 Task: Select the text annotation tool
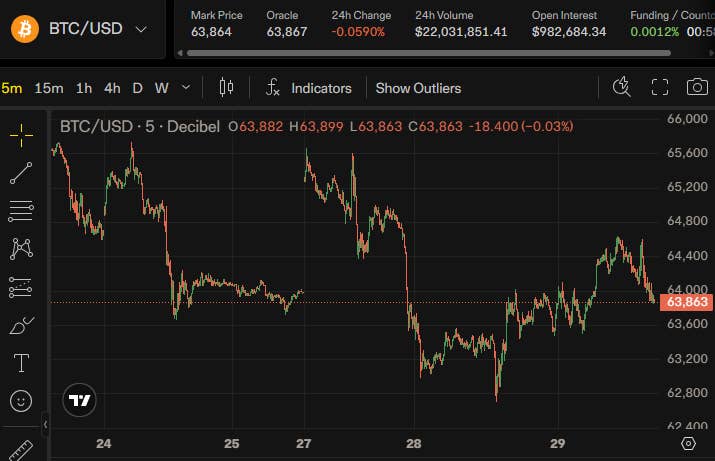point(21,363)
